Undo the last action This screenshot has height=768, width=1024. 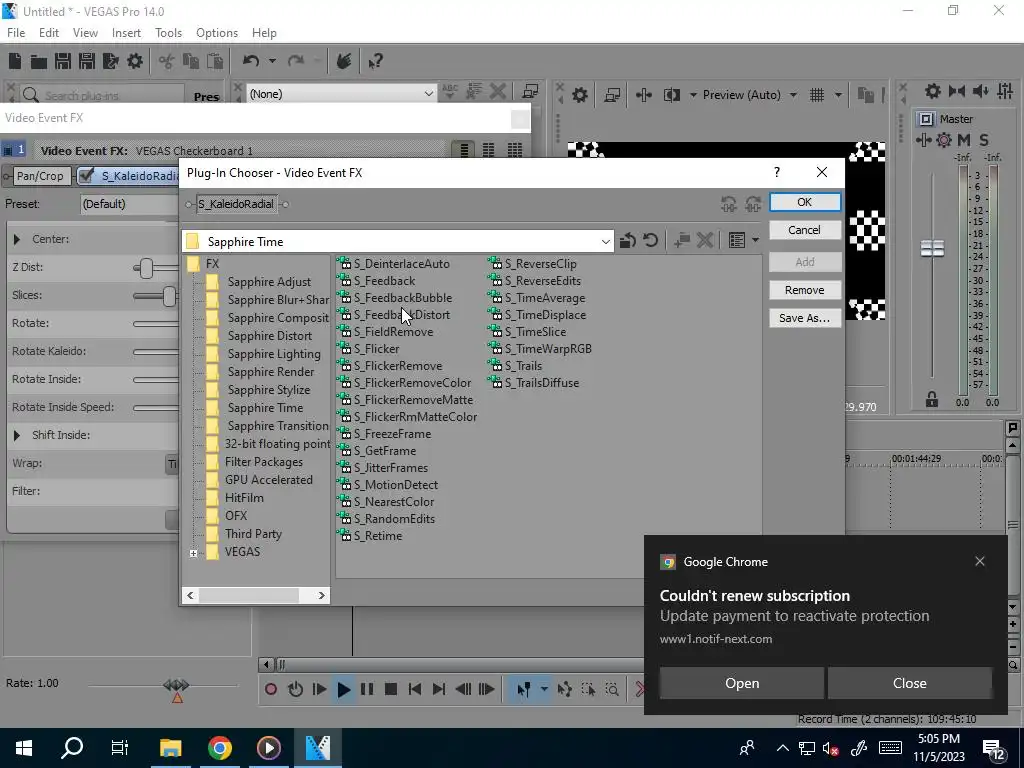[251, 61]
